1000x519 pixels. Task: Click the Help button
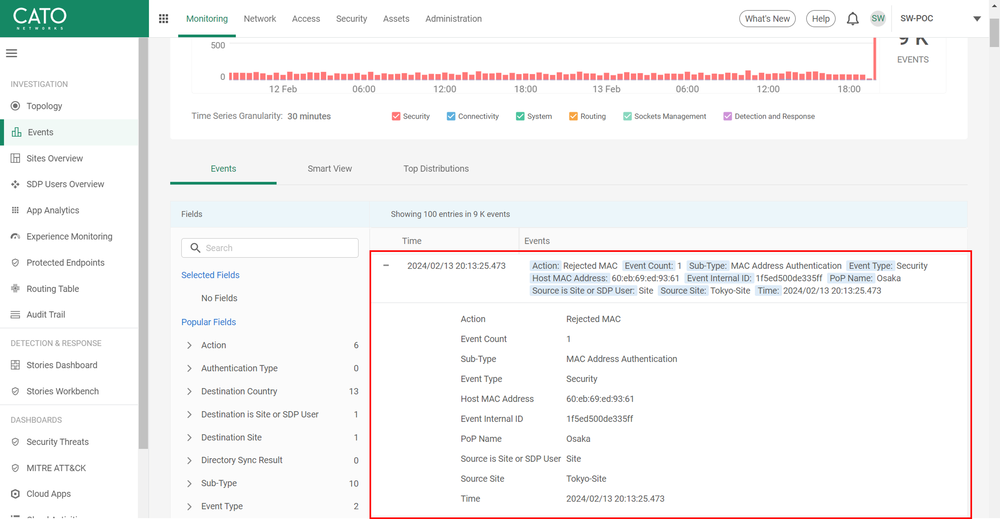point(821,18)
